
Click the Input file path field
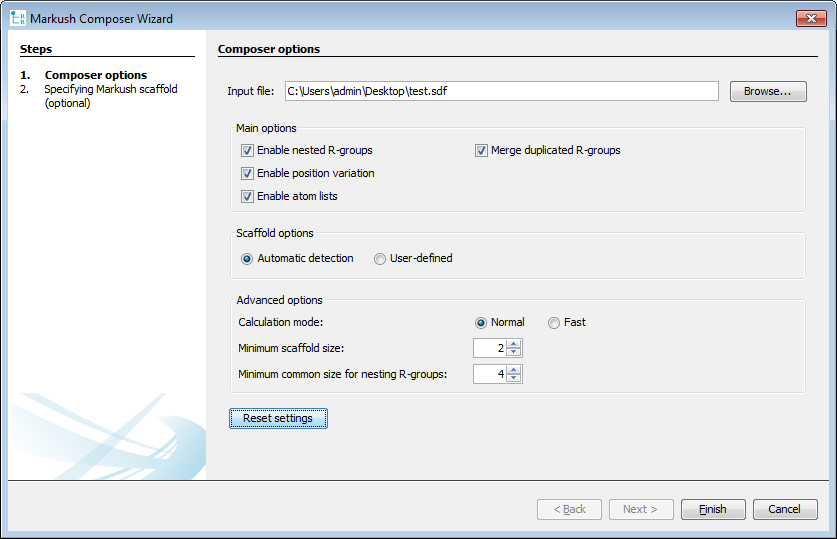point(501,91)
